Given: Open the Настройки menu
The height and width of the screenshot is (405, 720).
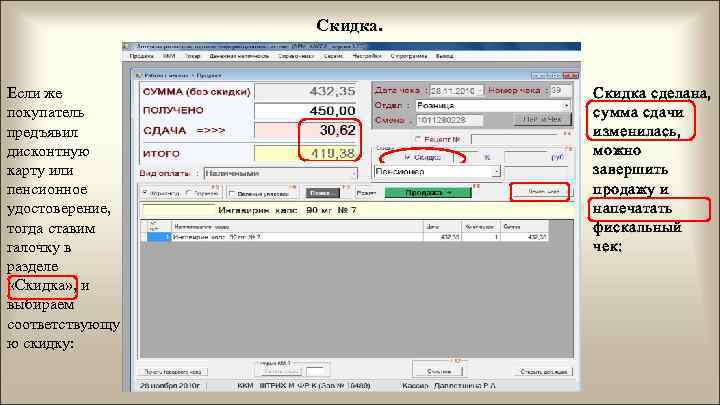Looking at the screenshot, I should pos(367,56).
